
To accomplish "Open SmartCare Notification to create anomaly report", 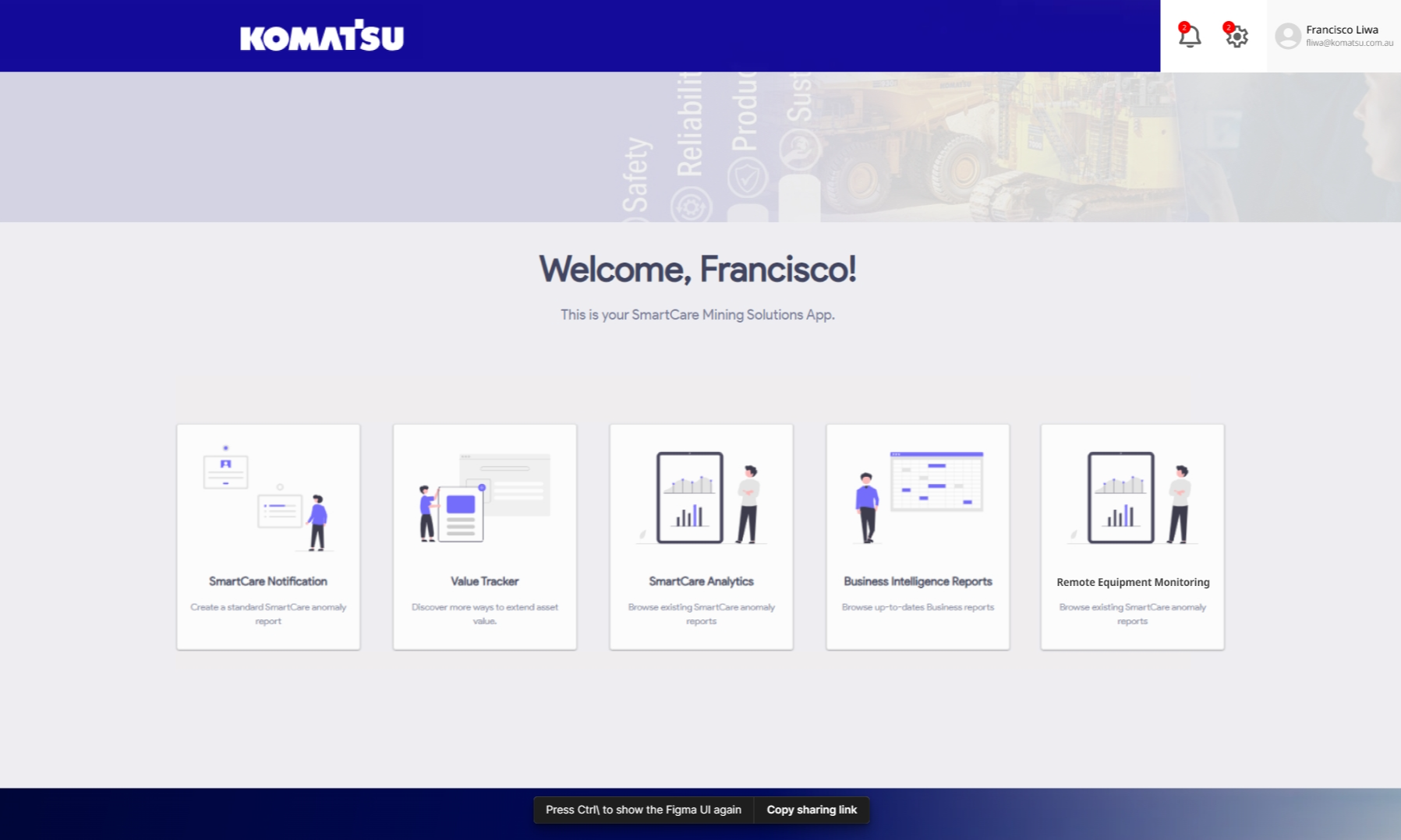I will (x=268, y=581).
